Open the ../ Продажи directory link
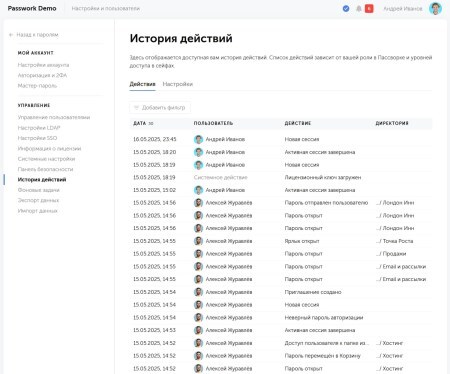 point(391,254)
